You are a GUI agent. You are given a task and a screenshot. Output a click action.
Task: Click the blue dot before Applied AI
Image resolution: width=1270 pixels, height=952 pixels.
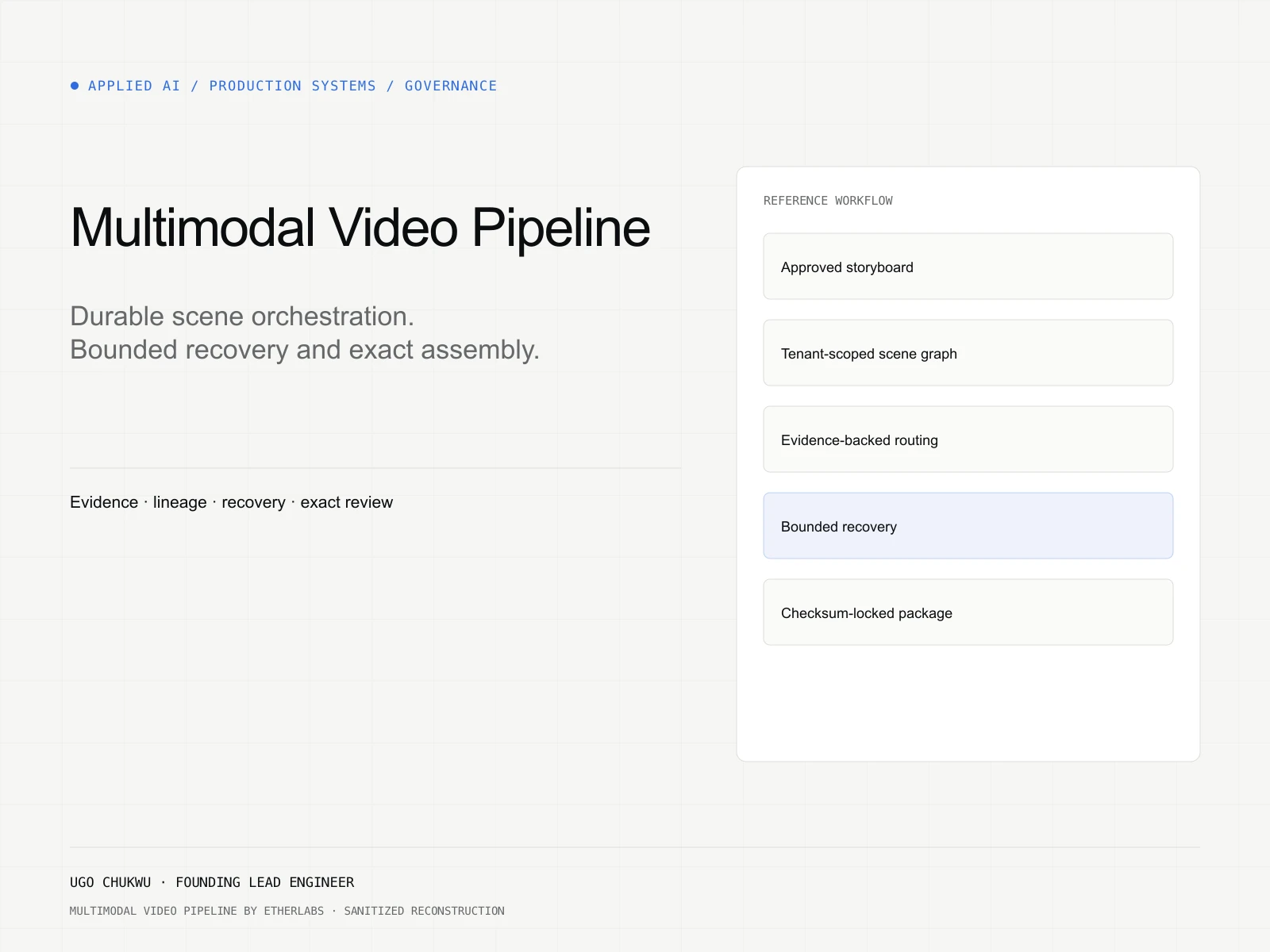(x=75, y=86)
